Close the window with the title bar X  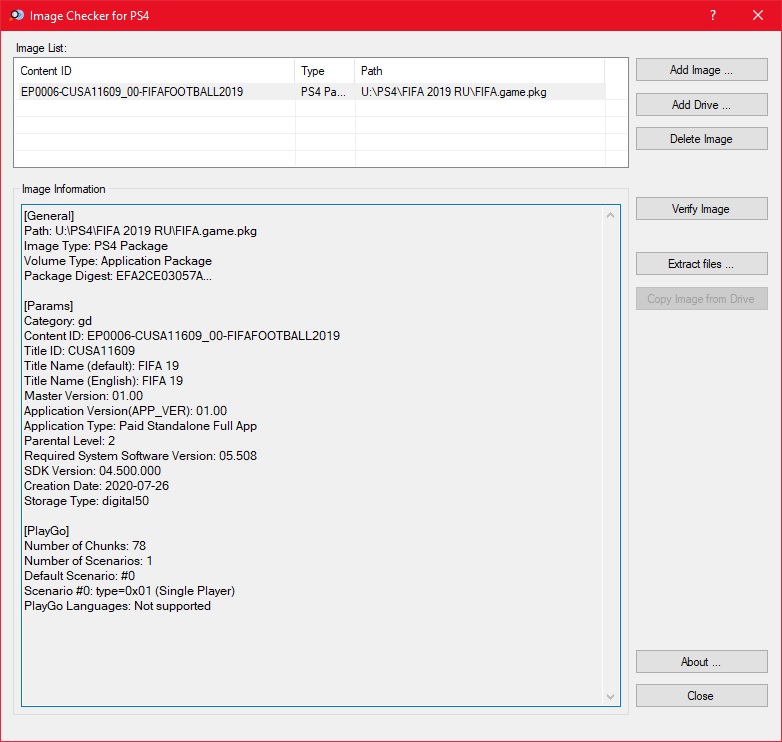pyautogui.click(x=758, y=15)
